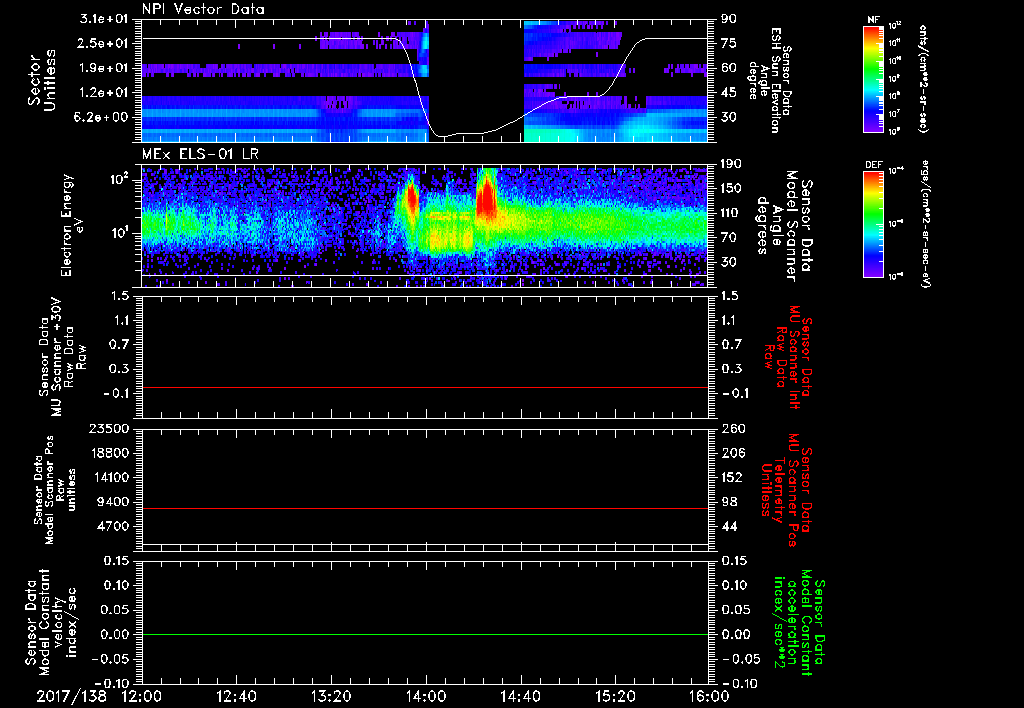The image size is (1024, 708).
Task: Click the 12:40 time tick label
Action: point(236,696)
